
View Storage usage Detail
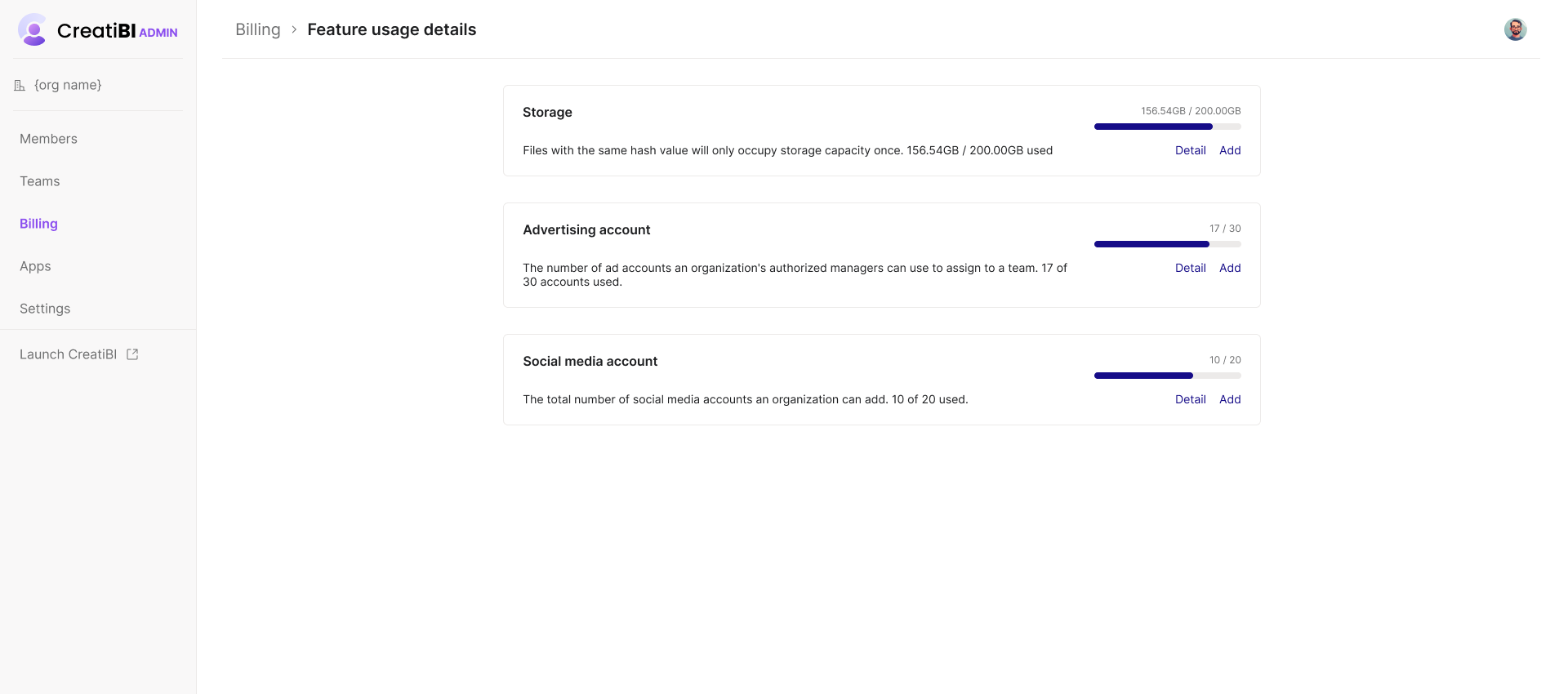[1190, 150]
